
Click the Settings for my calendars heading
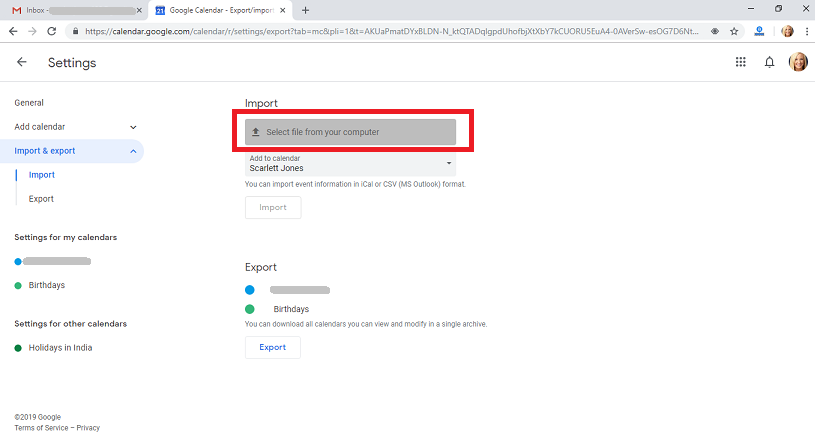pyautogui.click(x=65, y=237)
